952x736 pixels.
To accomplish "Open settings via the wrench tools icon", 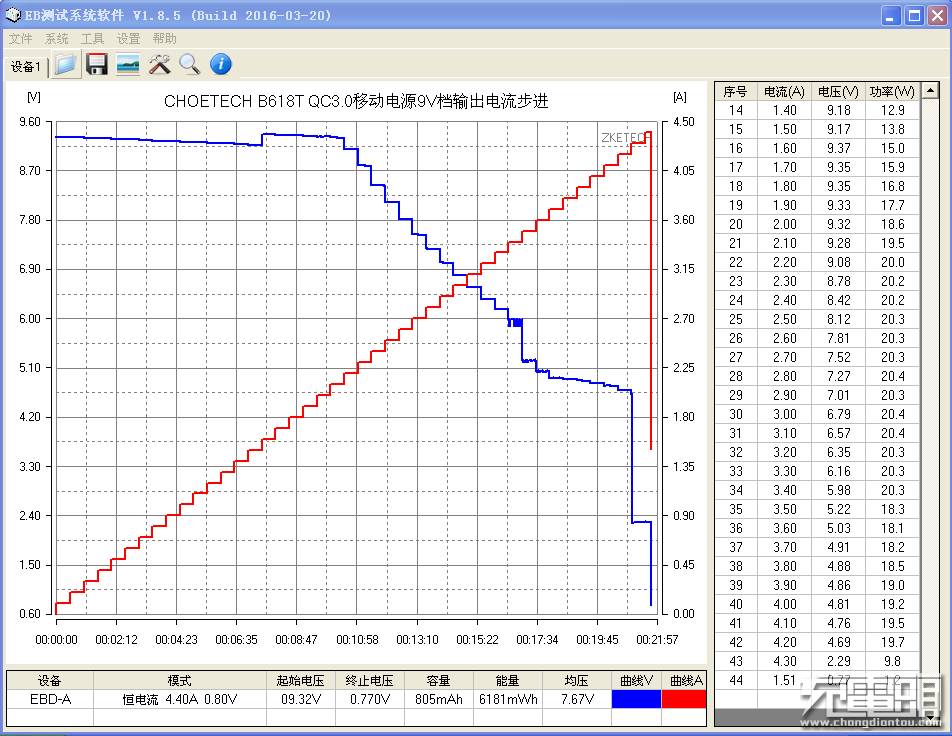I will click(x=159, y=64).
